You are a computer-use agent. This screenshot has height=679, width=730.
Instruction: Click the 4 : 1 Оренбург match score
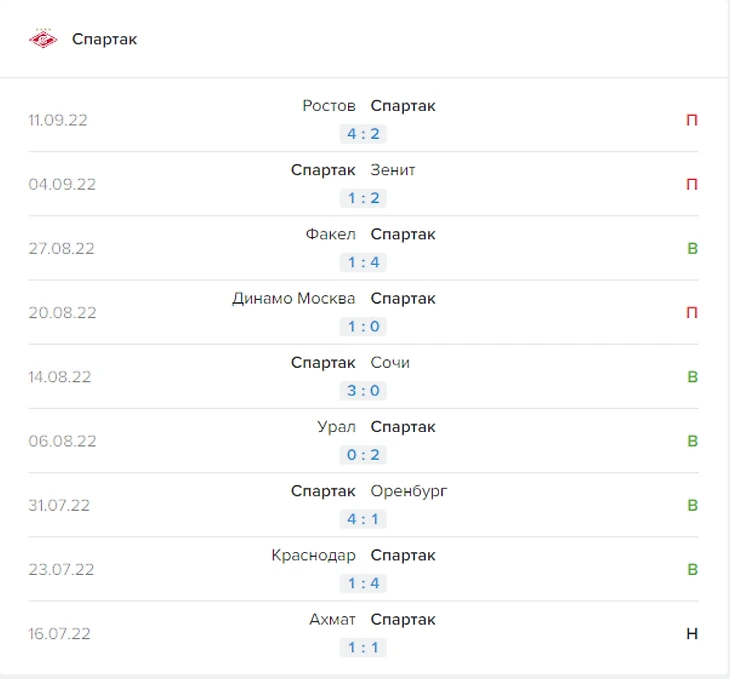(x=363, y=519)
